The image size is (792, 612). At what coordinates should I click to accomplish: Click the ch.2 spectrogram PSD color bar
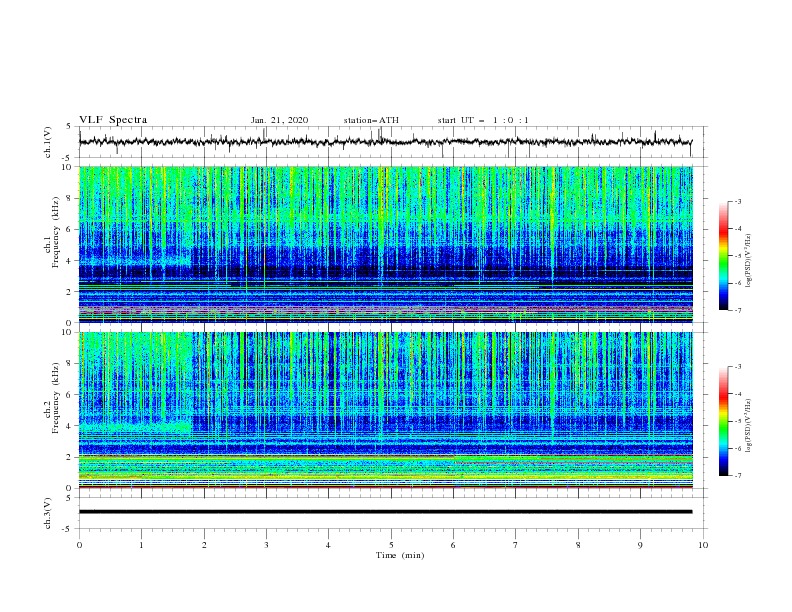coord(723,421)
